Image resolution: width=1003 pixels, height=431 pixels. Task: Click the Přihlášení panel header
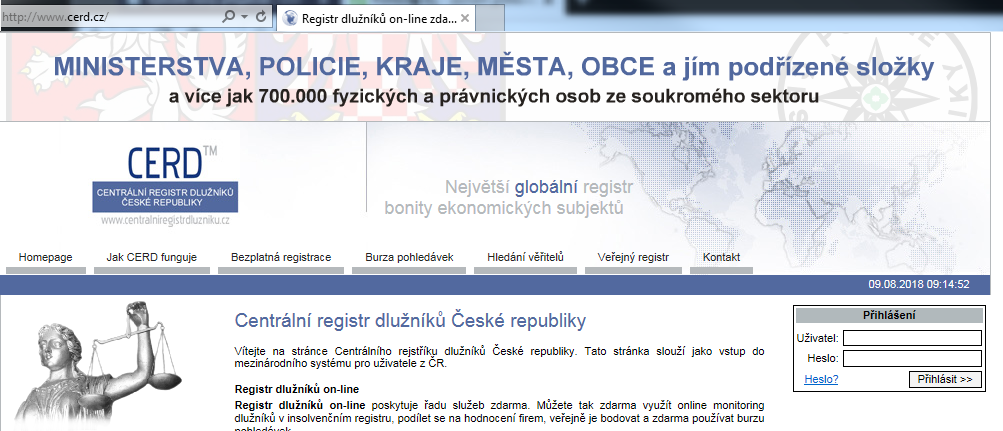[889, 315]
